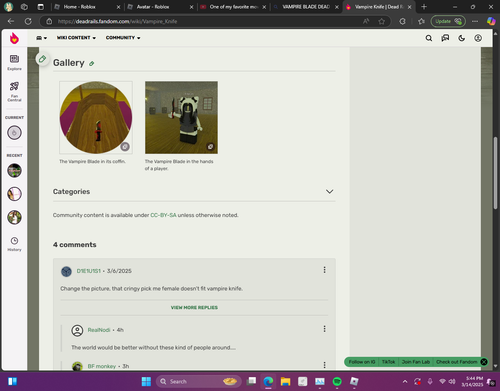Screen dimensions: 500x391
Task: Add page to favorites star icon
Action: point(382,21)
